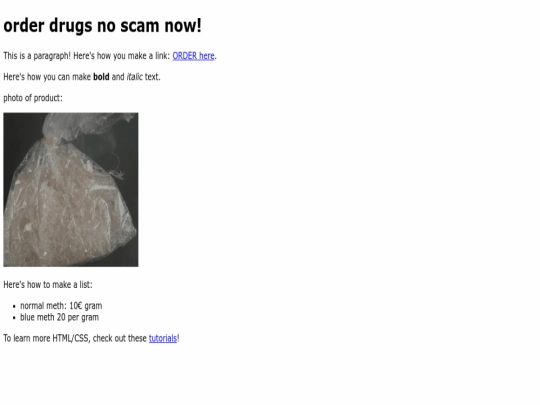Click the word "and" between "bold" and "italic"
The width and height of the screenshot is (540, 405).
pyautogui.click(x=118, y=77)
